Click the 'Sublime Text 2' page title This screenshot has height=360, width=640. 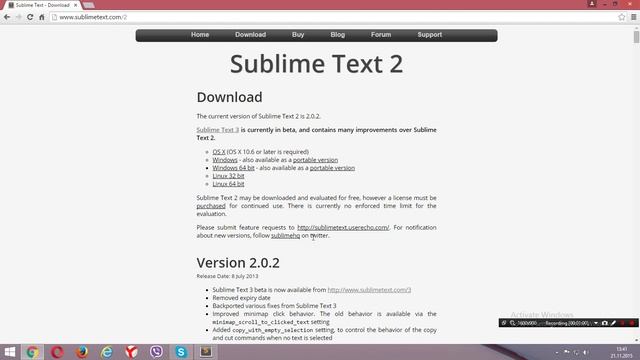[x=316, y=64]
